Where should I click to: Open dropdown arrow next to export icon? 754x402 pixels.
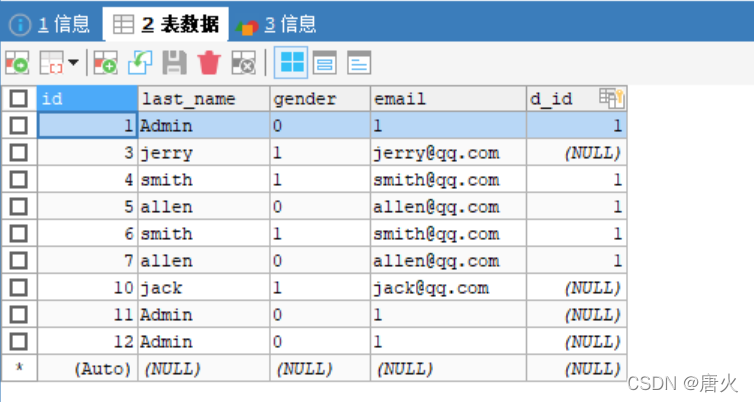[x=73, y=63]
